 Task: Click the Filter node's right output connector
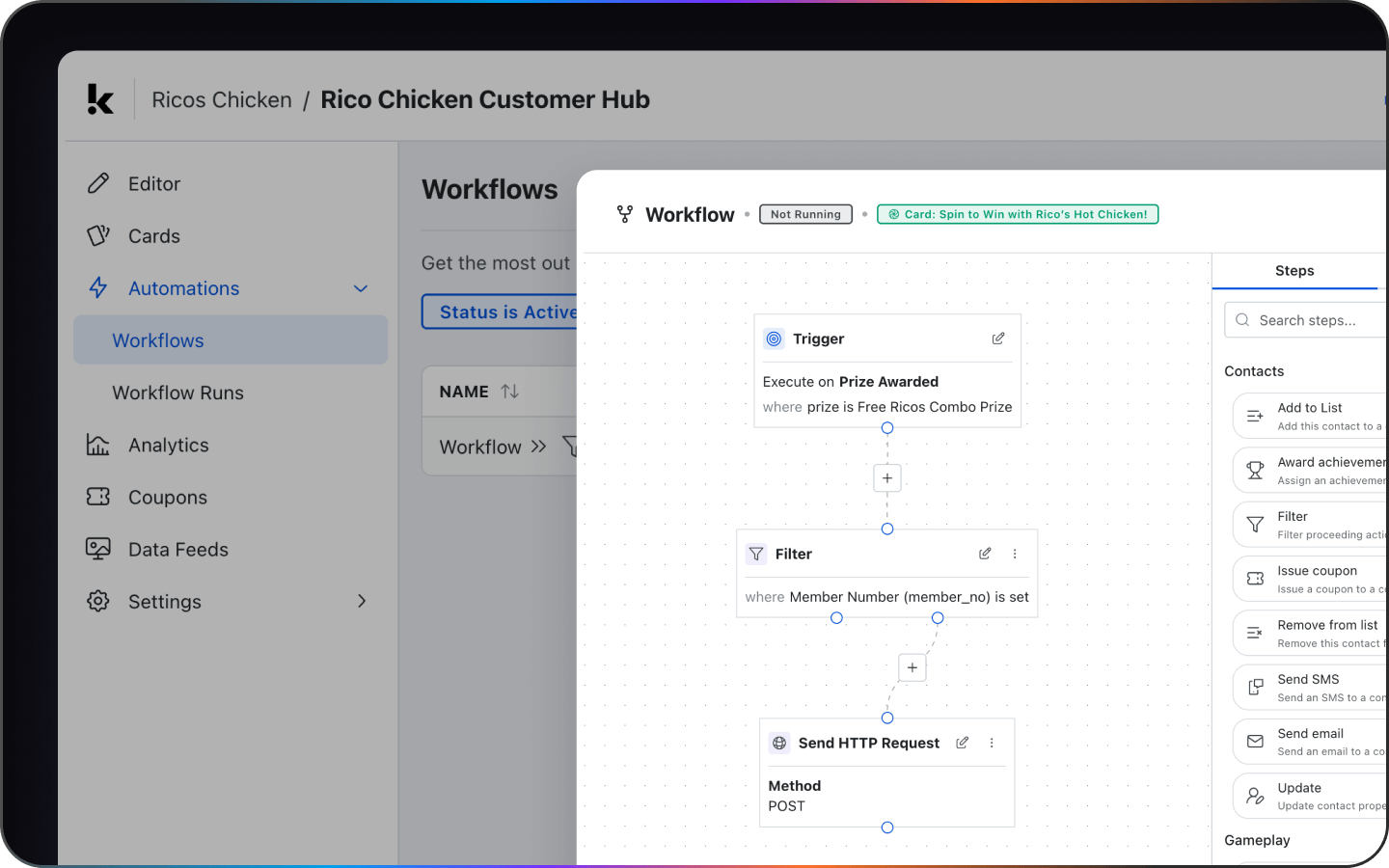[x=938, y=618]
